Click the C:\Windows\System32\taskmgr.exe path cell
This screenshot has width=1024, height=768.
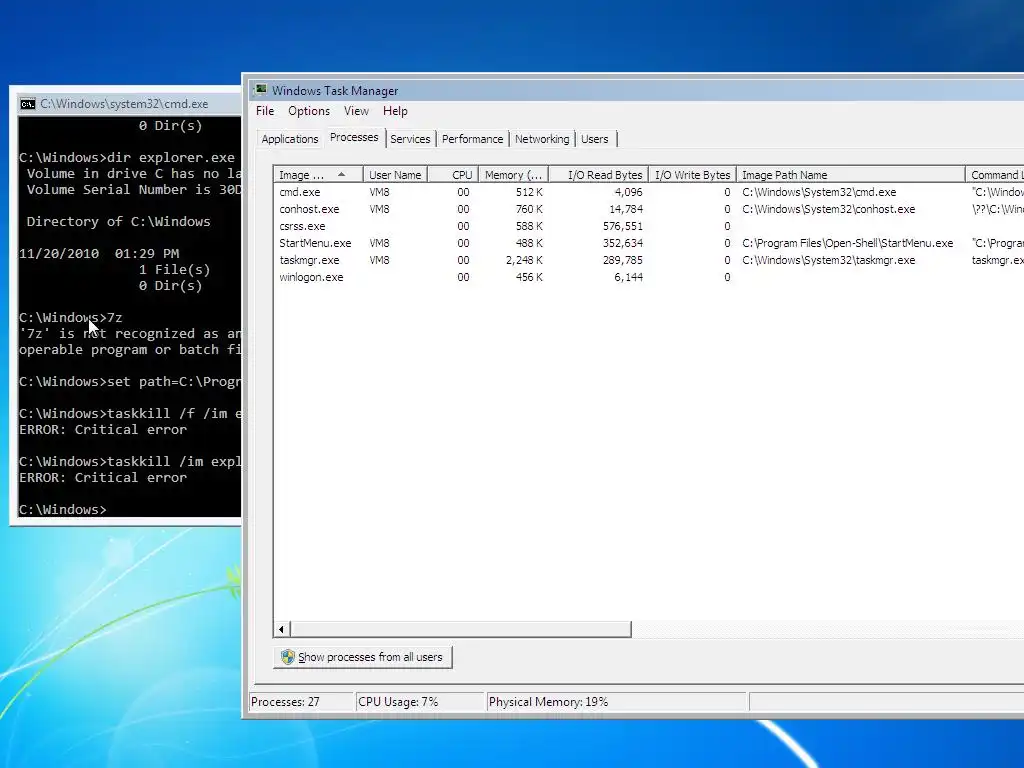pyautogui.click(x=828, y=260)
